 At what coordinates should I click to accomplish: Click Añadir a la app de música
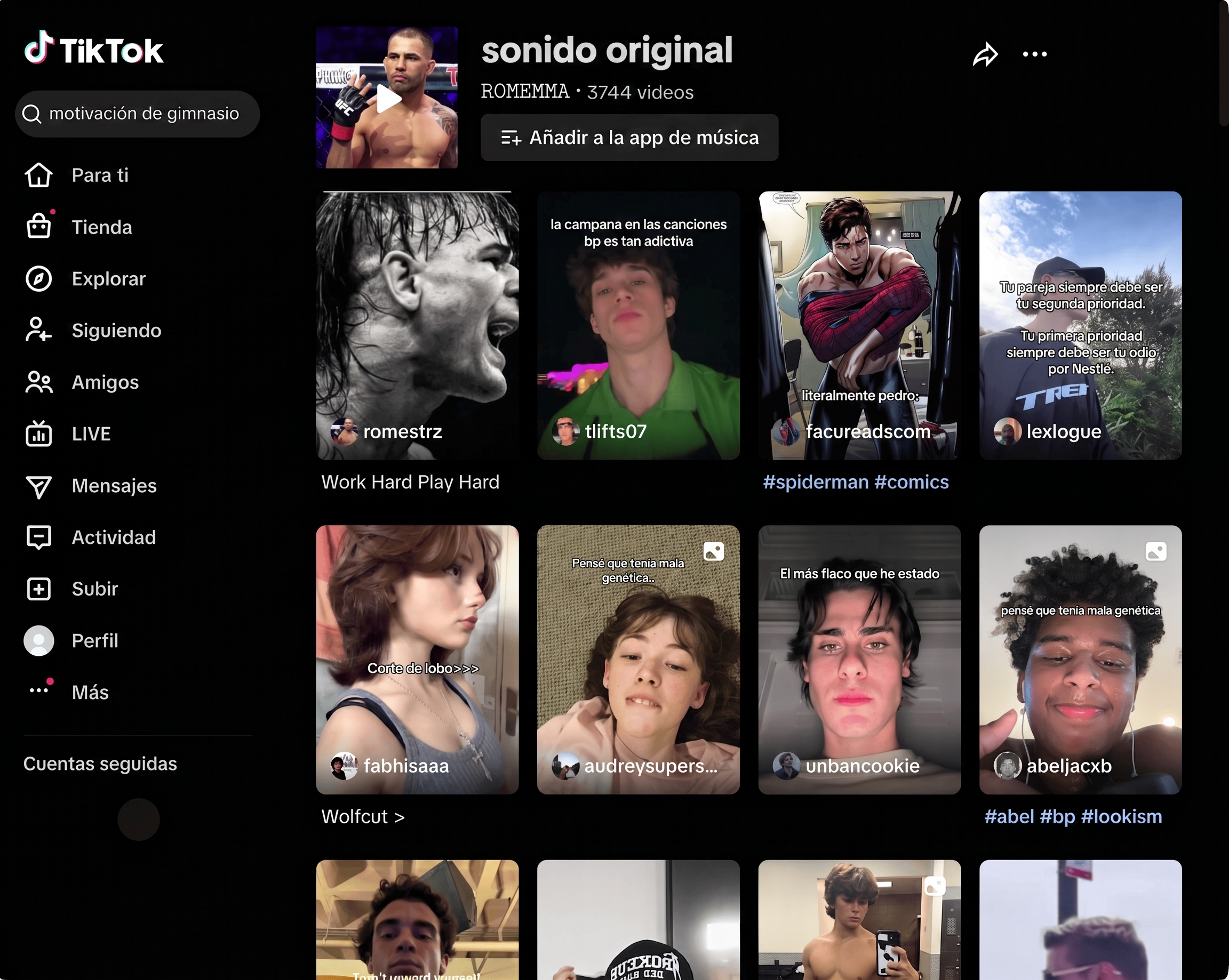(629, 138)
